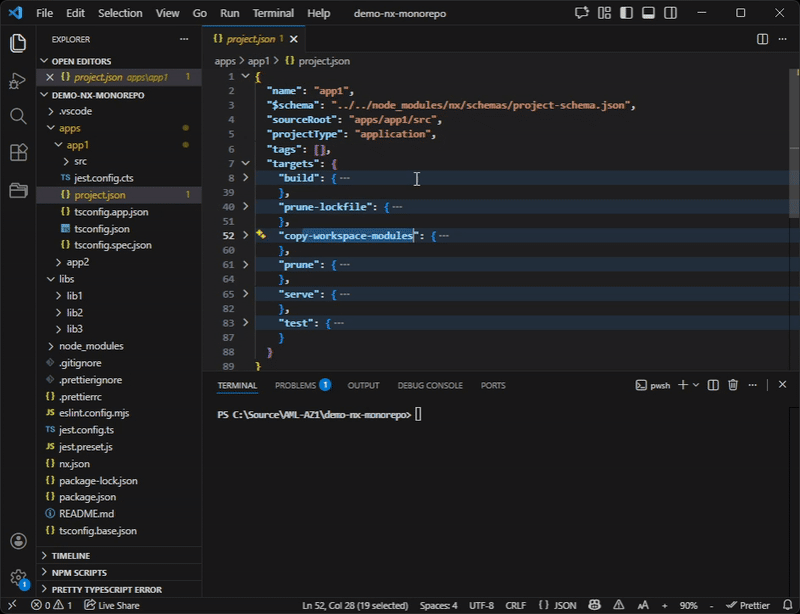Close the bottom panel
The height and width of the screenshot is (614, 800).
click(783, 384)
